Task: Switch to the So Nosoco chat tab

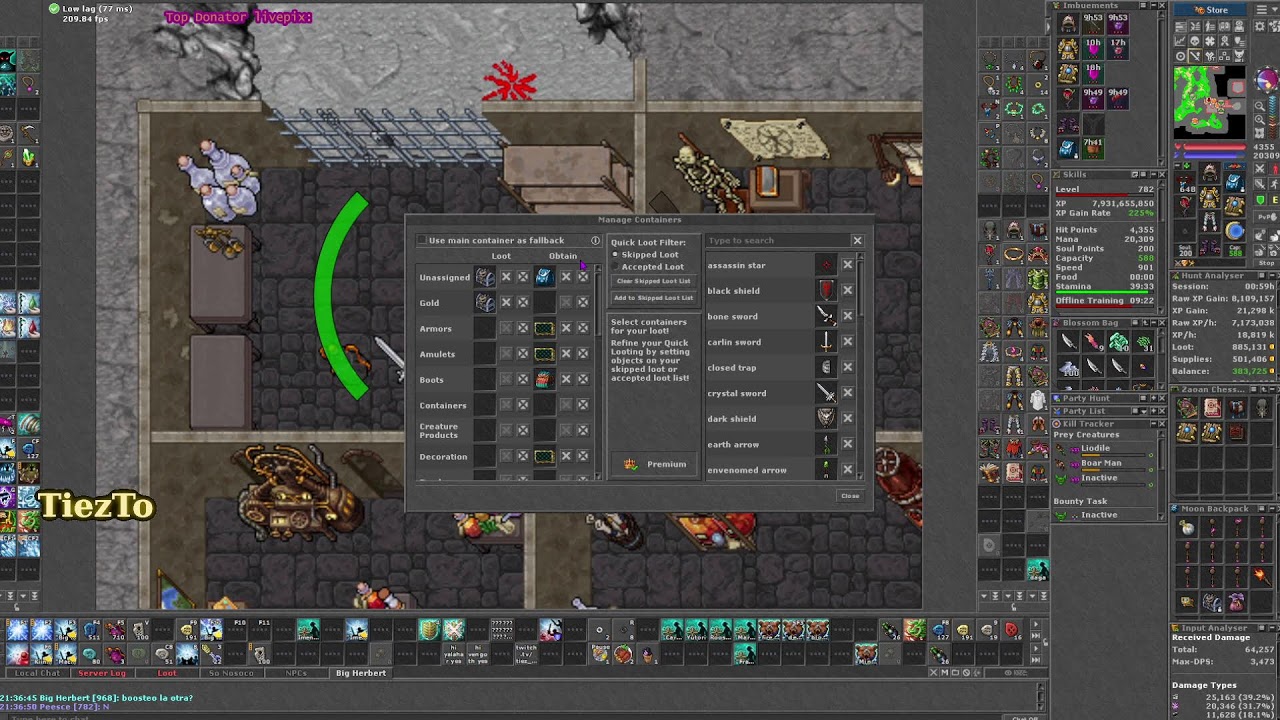Action: (x=231, y=673)
